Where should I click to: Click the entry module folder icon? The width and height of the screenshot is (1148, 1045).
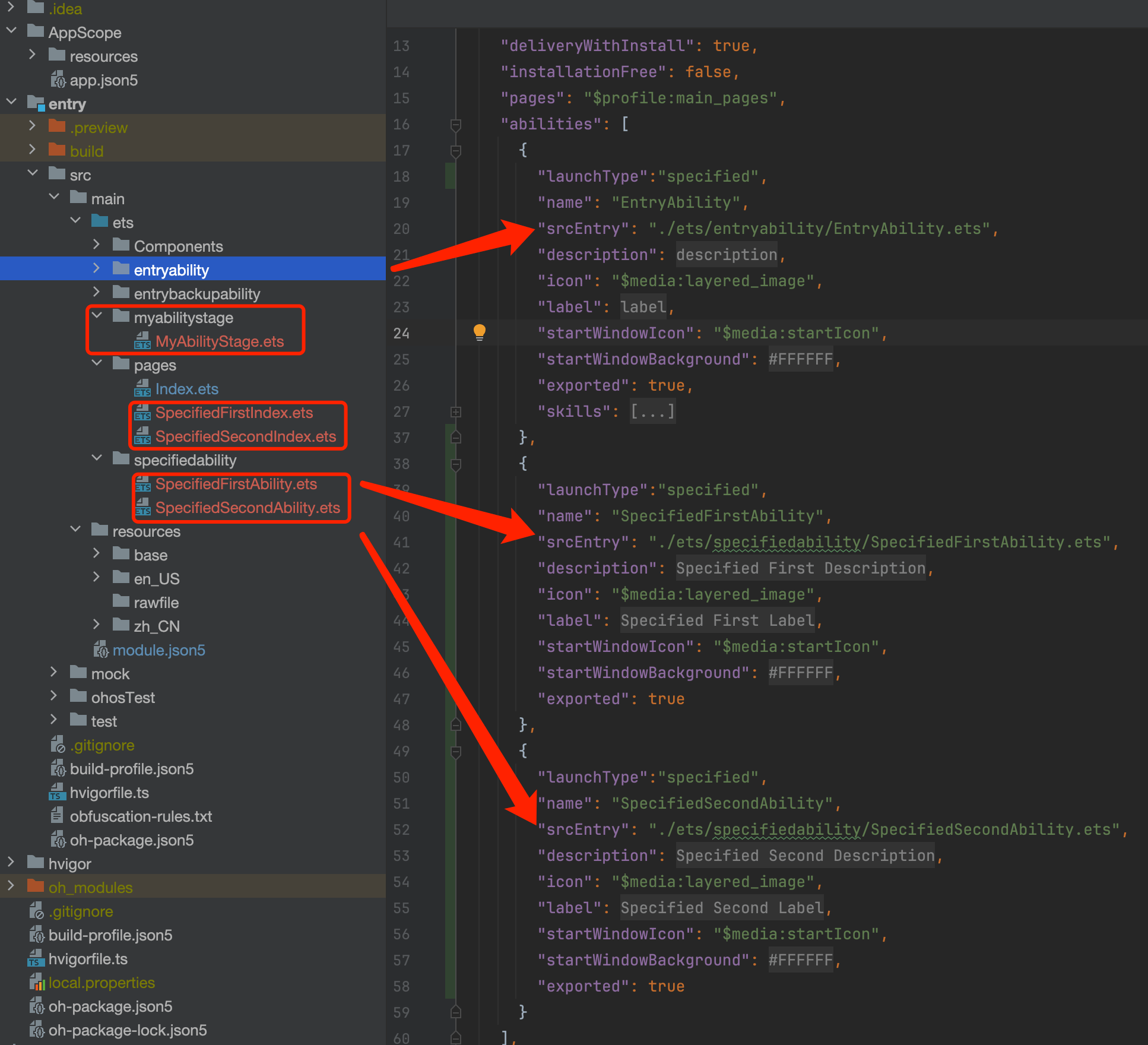click(x=36, y=104)
